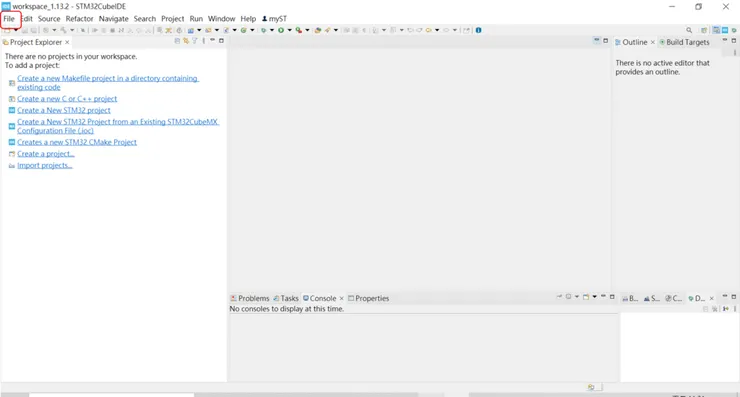Screen dimensions: 740x397
Task: Click the toolbar Search magnifier icon
Action: tap(689, 30)
